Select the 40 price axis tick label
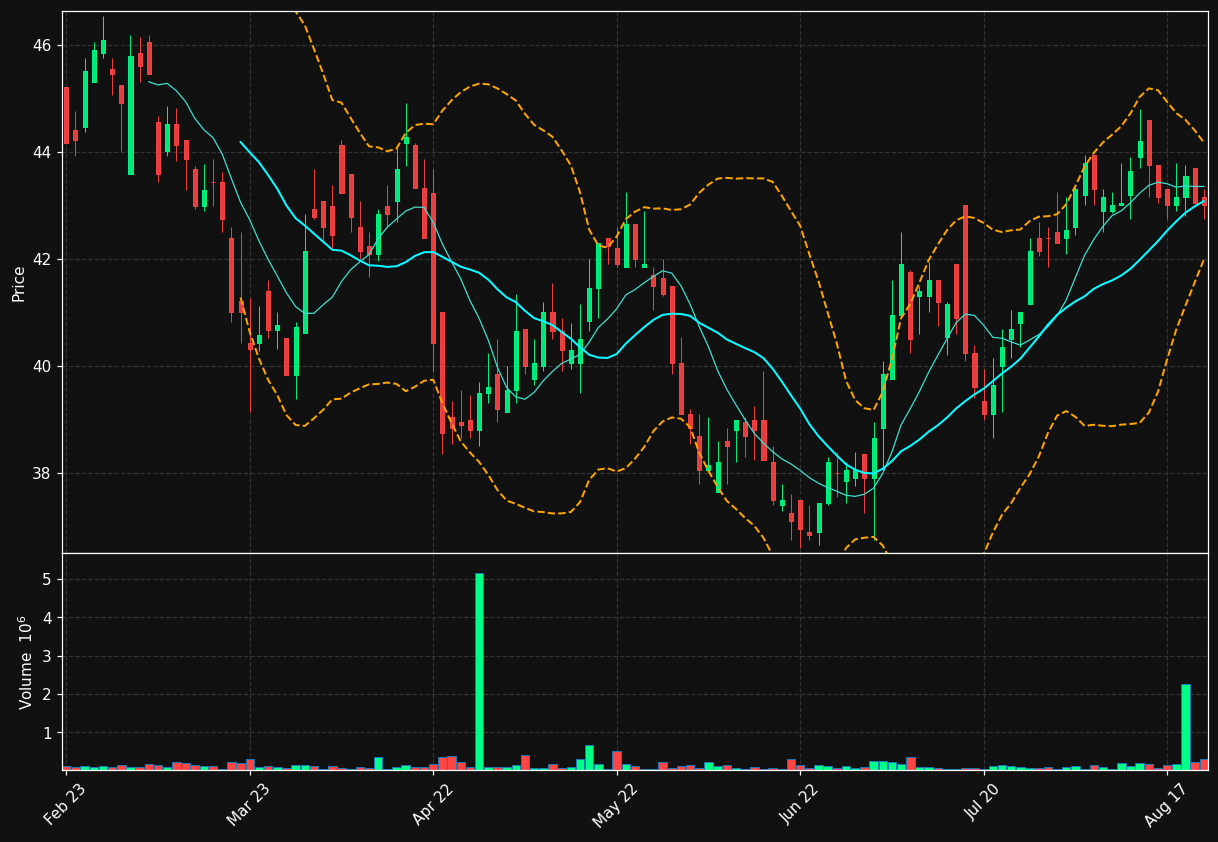 pyautogui.click(x=40, y=367)
